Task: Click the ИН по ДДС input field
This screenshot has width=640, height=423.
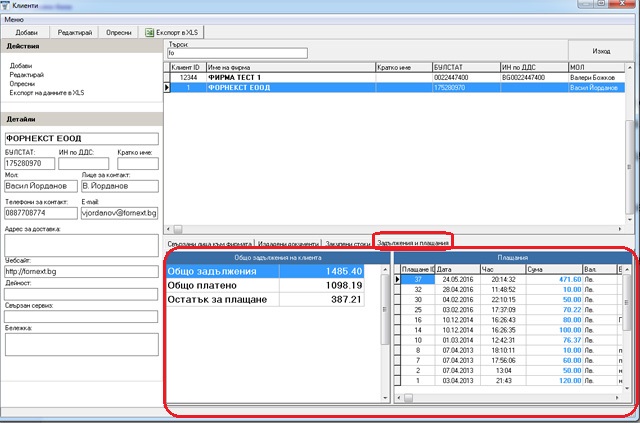Action: point(84,164)
